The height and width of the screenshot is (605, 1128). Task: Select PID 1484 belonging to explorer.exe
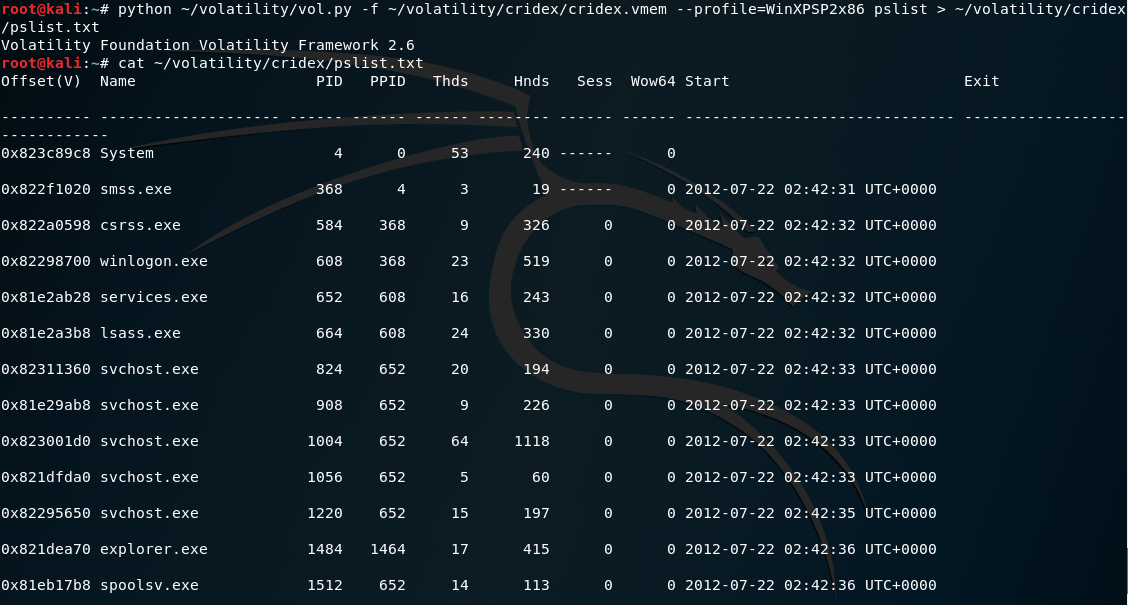[x=324, y=549]
